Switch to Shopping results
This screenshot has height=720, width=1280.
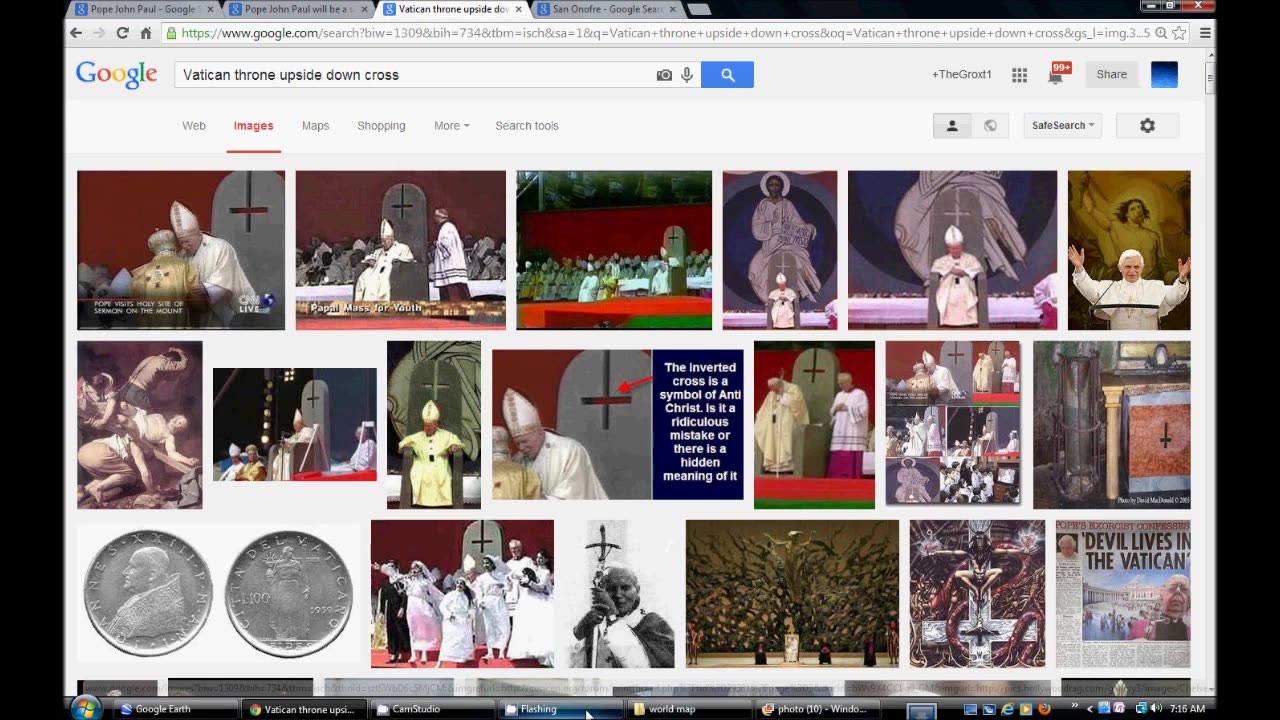coord(381,126)
